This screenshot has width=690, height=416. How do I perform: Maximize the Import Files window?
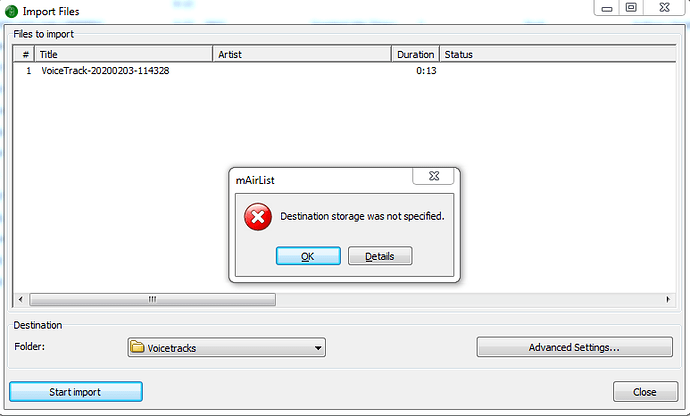pos(631,8)
